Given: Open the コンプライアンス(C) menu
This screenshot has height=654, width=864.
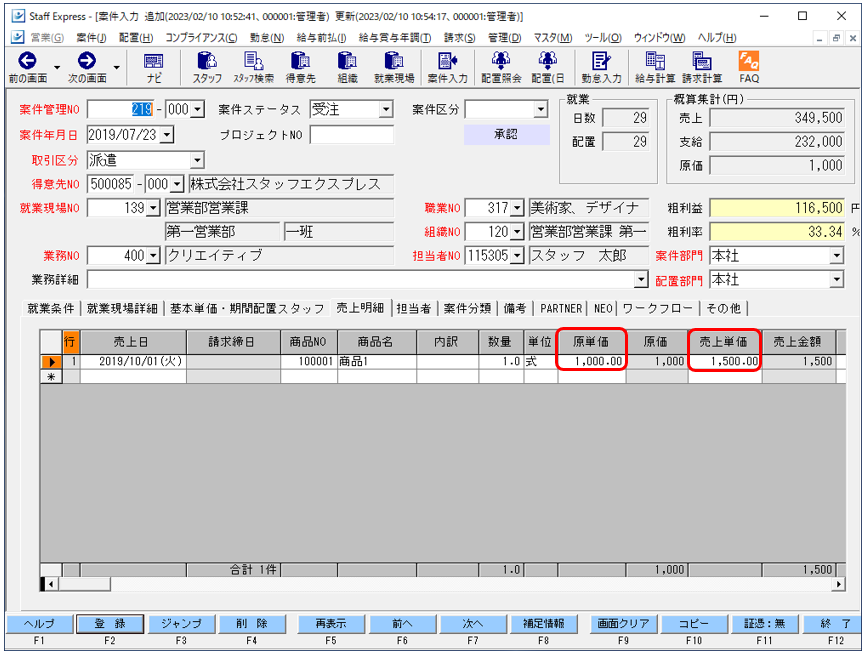Looking at the screenshot, I should click(201, 37).
